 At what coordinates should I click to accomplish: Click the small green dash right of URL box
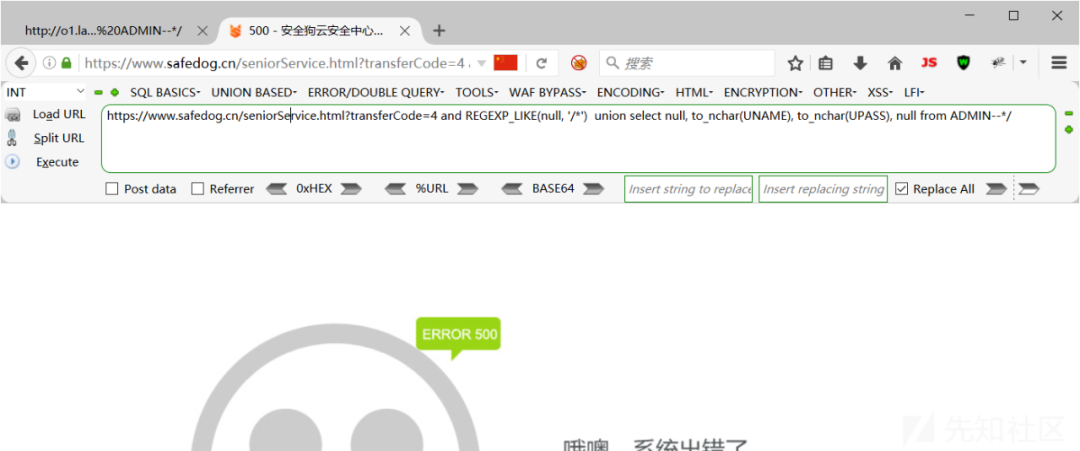(x=1069, y=113)
